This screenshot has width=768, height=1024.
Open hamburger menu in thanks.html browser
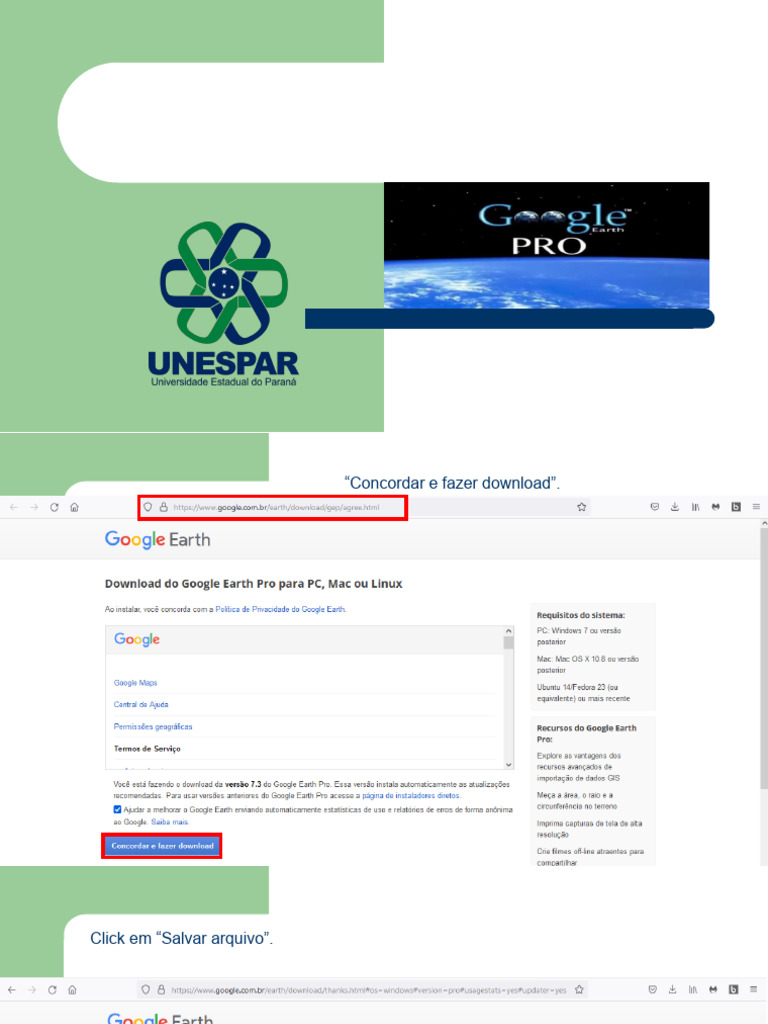(x=754, y=990)
